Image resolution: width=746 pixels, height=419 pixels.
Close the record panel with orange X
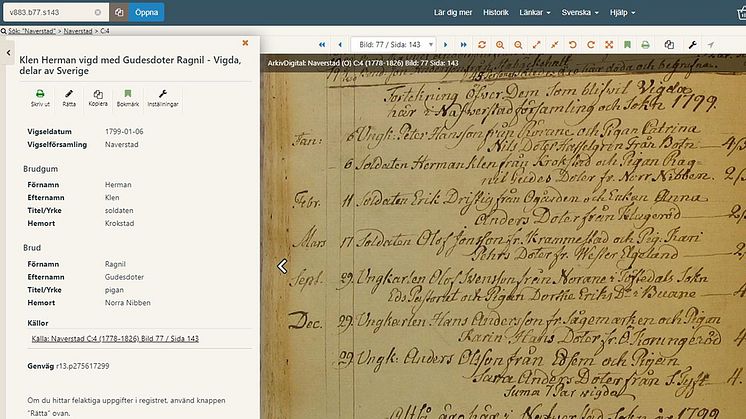(x=246, y=43)
